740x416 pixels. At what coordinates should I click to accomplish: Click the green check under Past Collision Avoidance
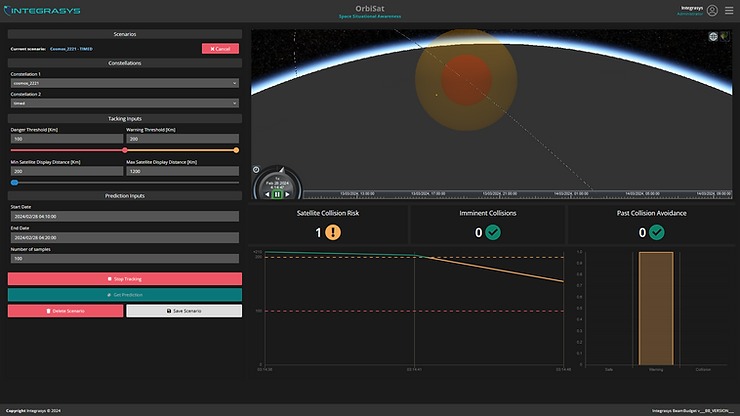(x=656, y=232)
